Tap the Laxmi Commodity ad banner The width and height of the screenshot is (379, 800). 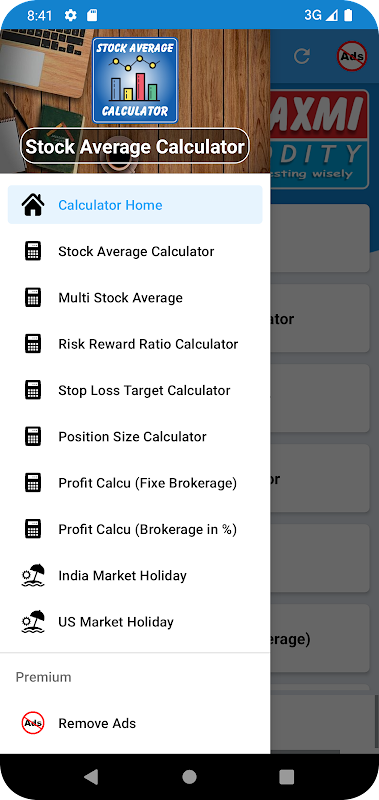pyautogui.click(x=319, y=139)
